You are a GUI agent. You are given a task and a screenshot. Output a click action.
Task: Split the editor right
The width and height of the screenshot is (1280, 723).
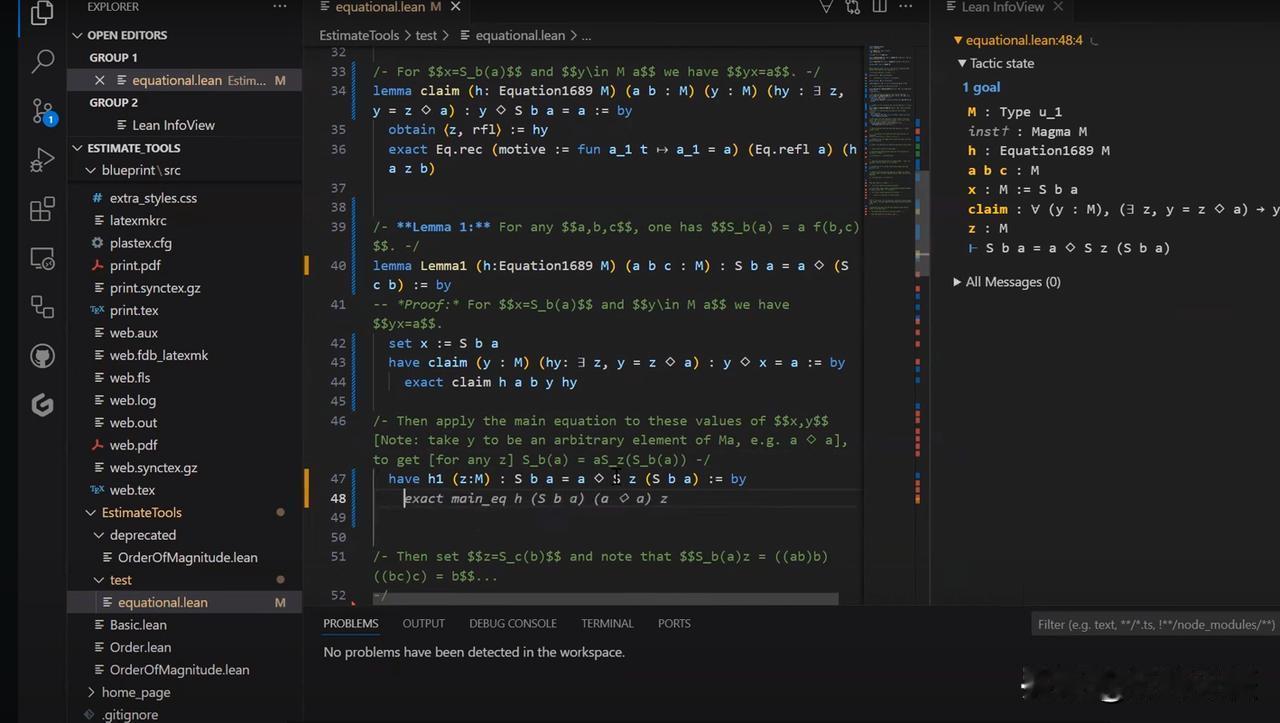[879, 7]
